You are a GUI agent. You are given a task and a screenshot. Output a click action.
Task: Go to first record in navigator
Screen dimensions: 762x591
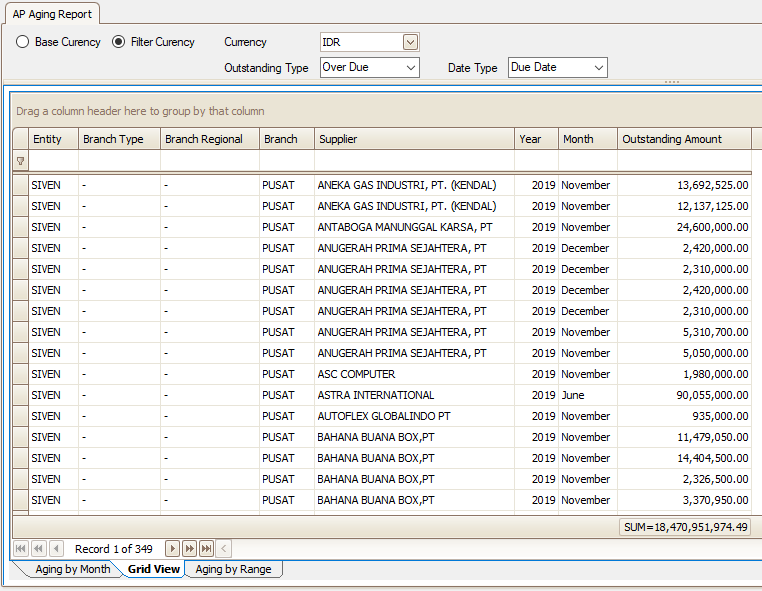(20, 549)
